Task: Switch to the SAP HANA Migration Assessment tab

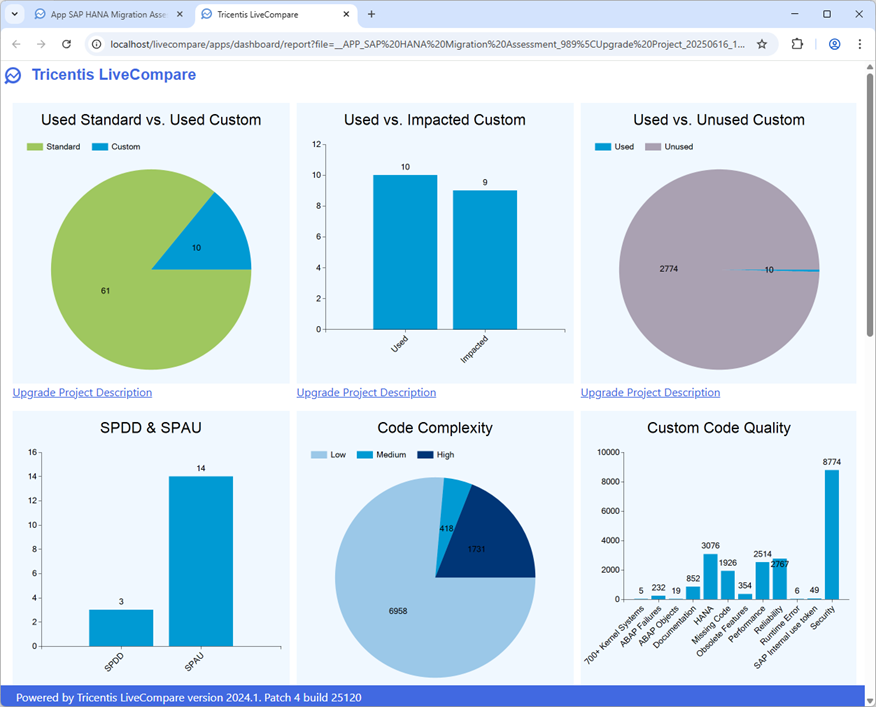Action: pyautogui.click(x=105, y=14)
